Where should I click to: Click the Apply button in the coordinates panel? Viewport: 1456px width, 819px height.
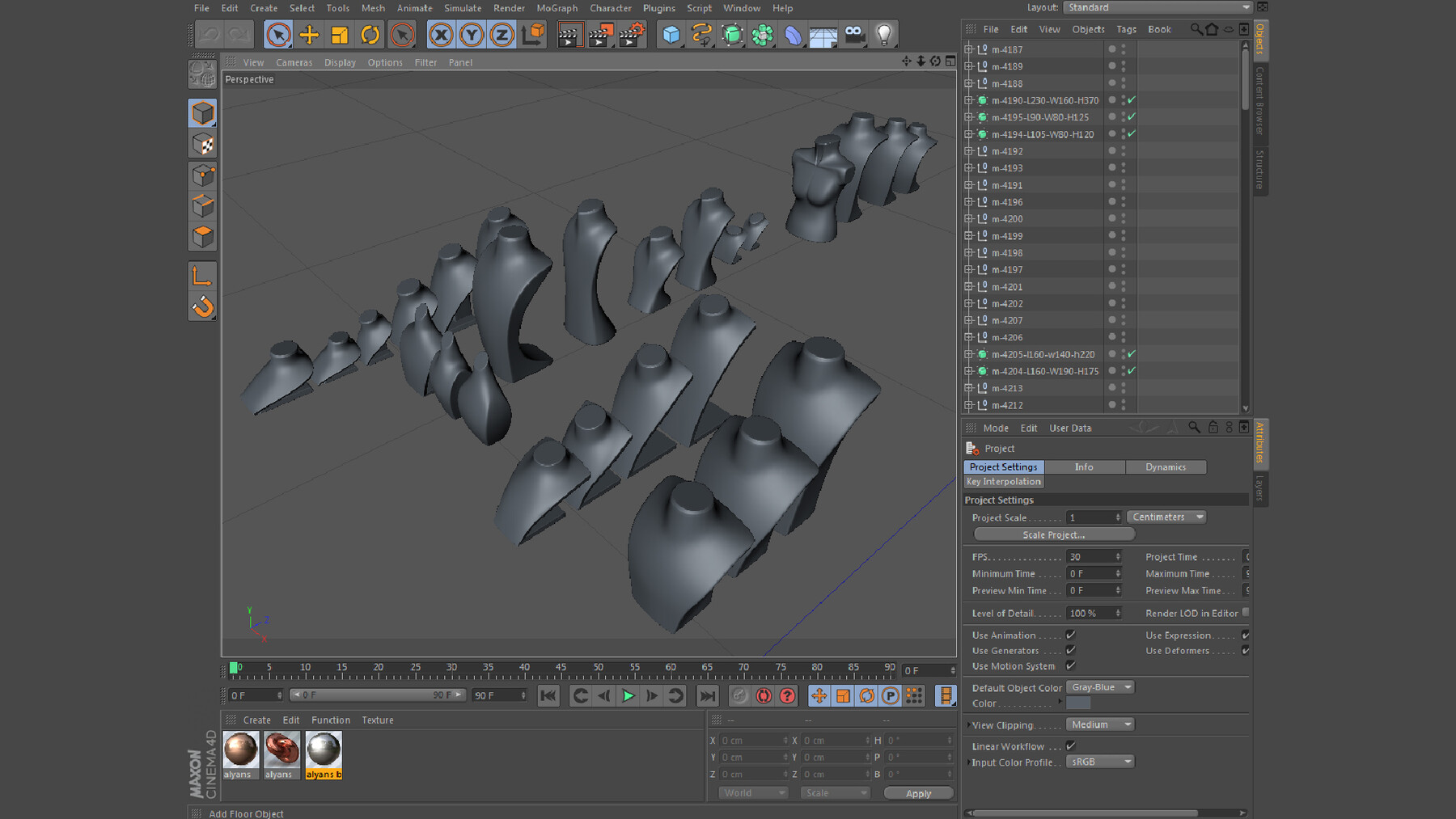[918, 793]
